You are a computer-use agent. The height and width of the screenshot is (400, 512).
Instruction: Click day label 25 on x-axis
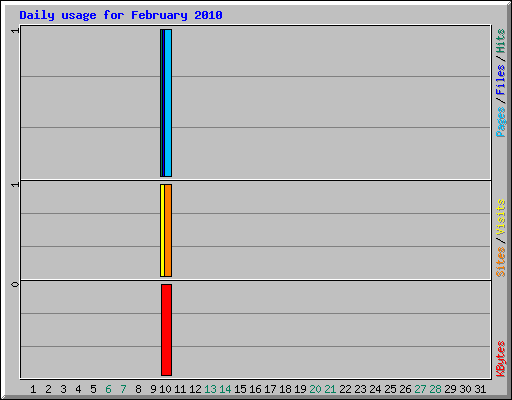pos(390,389)
